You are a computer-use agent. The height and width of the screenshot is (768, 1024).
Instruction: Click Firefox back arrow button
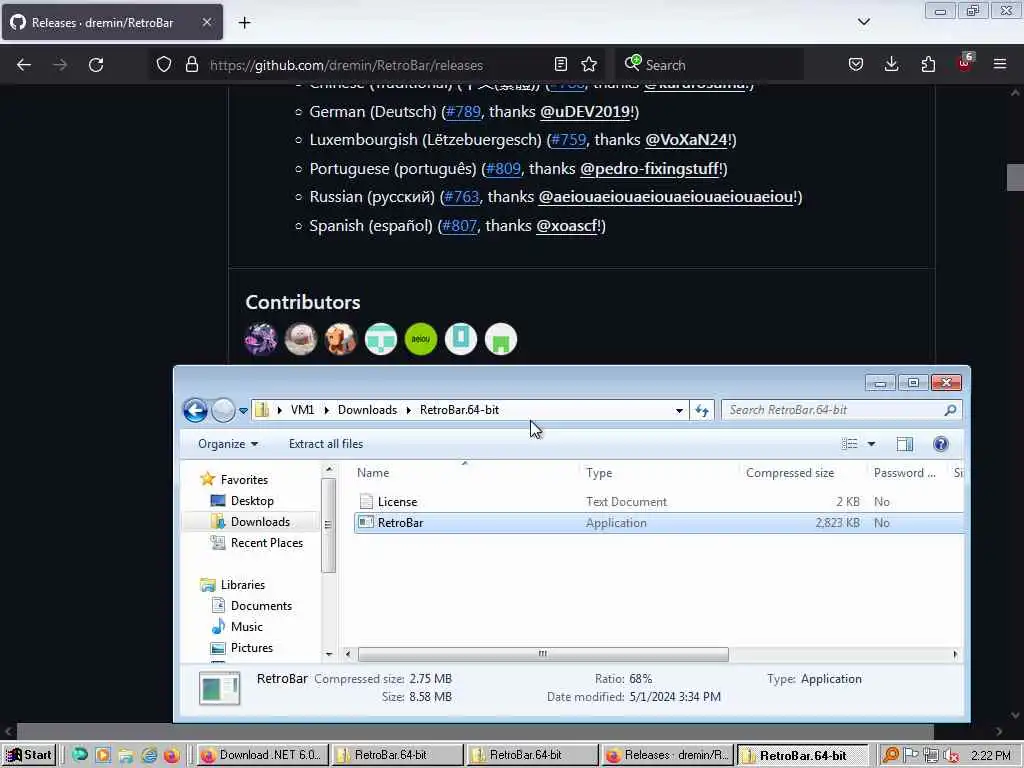(x=24, y=65)
